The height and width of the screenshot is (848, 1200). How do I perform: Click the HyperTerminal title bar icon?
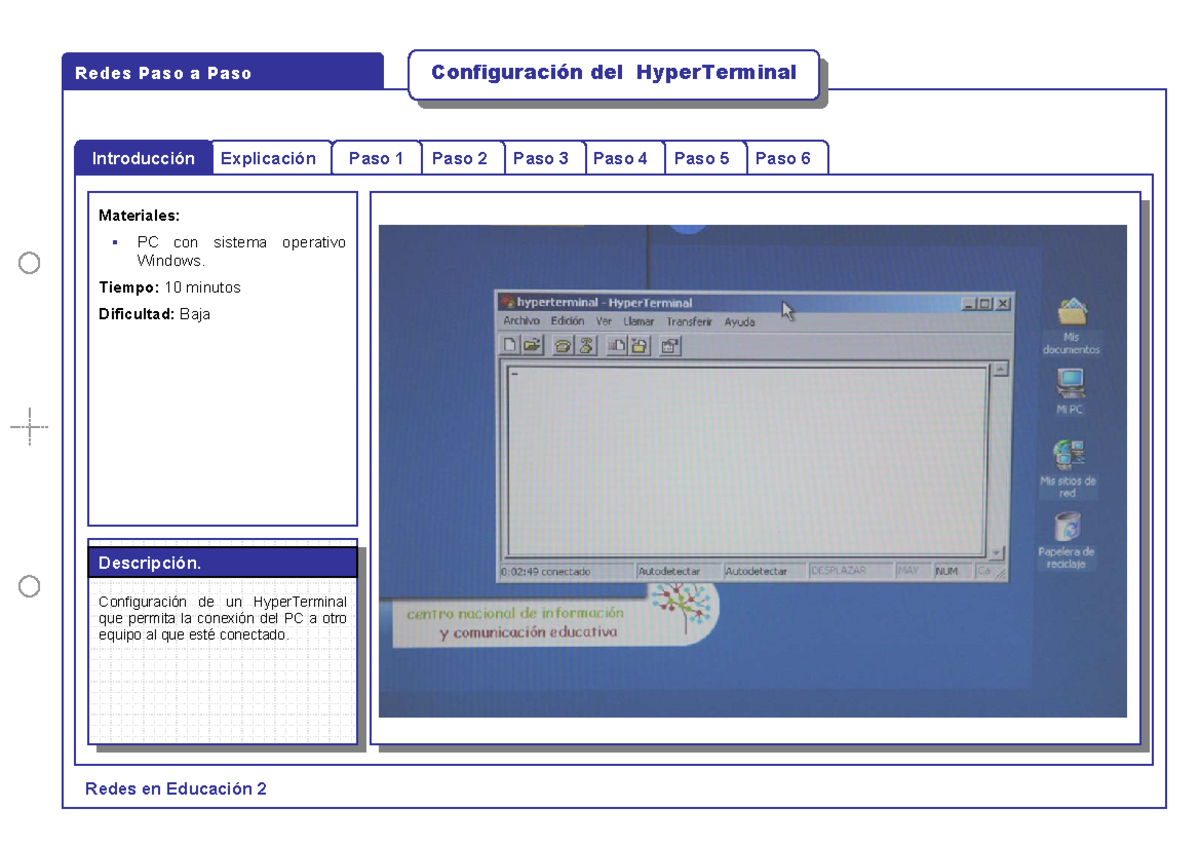coord(509,302)
